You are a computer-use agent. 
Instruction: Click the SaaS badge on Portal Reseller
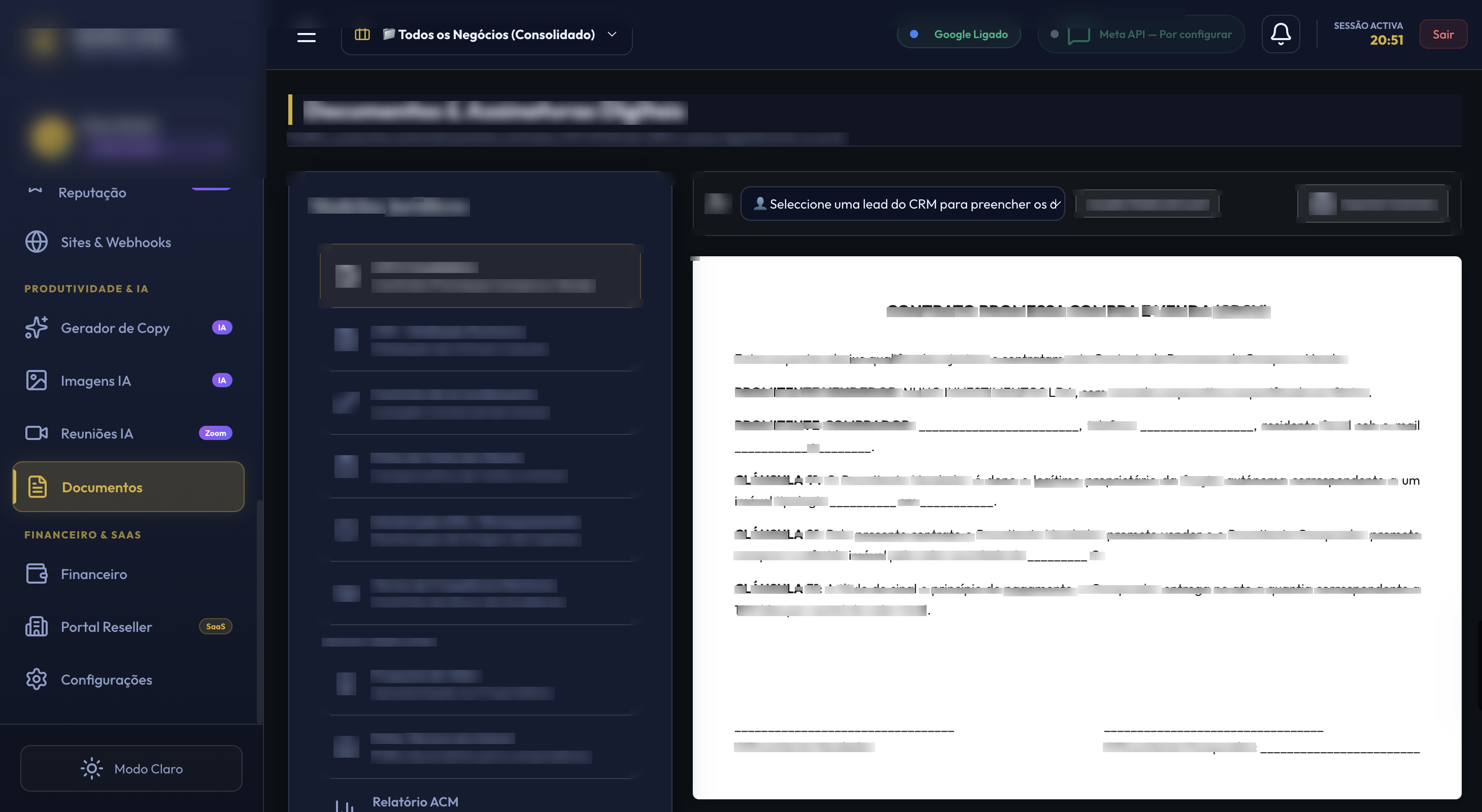click(215, 626)
